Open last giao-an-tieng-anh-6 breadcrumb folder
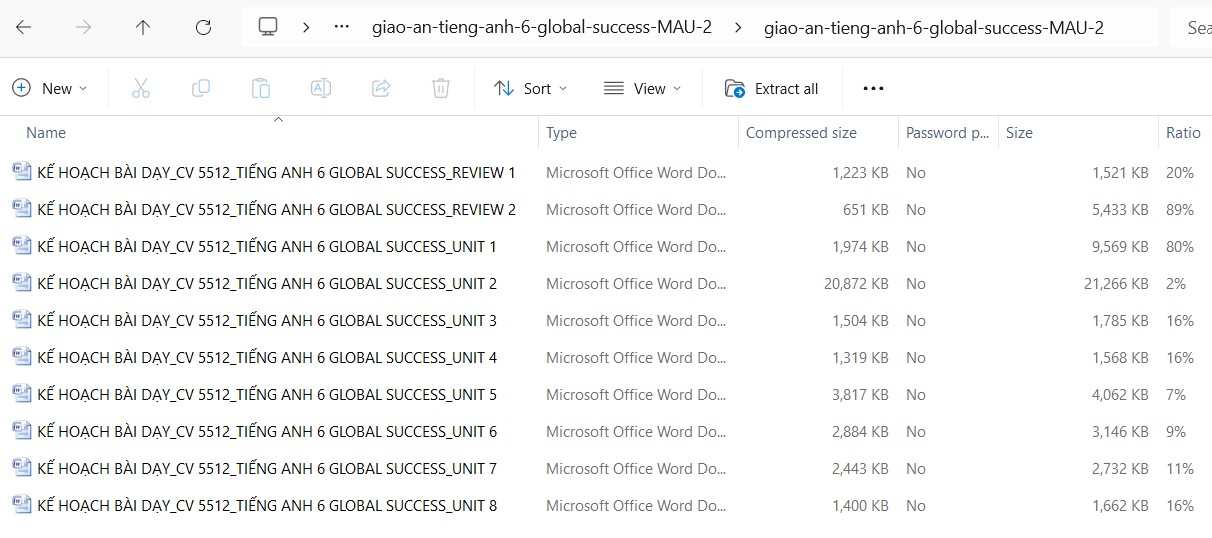This screenshot has height=538, width=1212. [933, 27]
